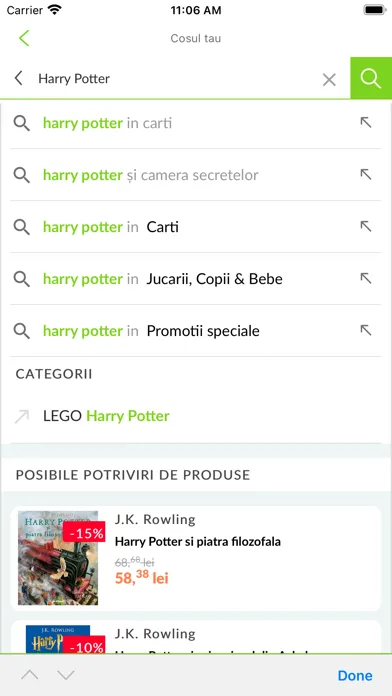The height and width of the screenshot is (696, 392).
Task: Tap fill arrow for 'camera secretelor' suggestion
Action: (x=365, y=174)
